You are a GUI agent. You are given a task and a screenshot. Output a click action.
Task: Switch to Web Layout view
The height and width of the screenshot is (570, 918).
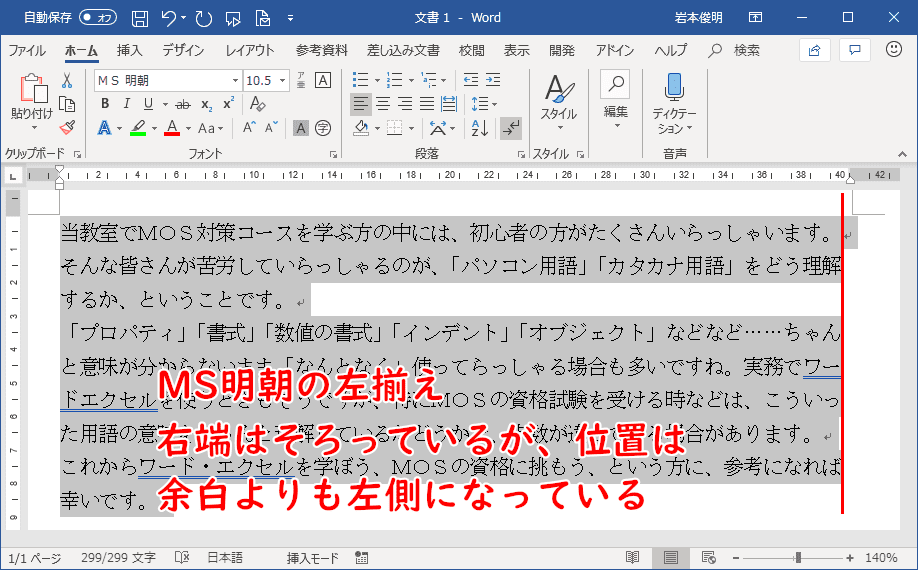click(x=708, y=558)
